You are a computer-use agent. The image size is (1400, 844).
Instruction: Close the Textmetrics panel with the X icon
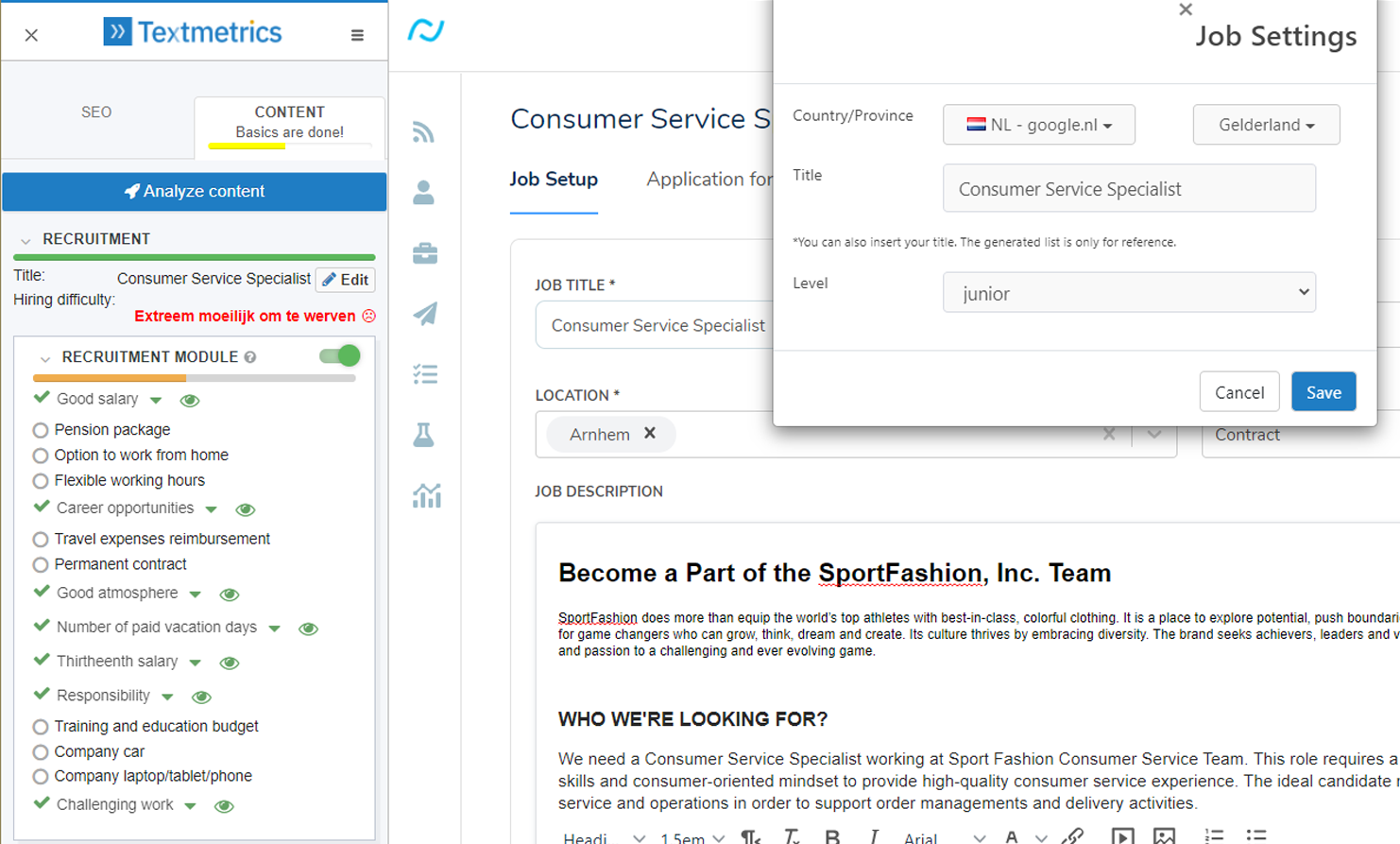[31, 35]
